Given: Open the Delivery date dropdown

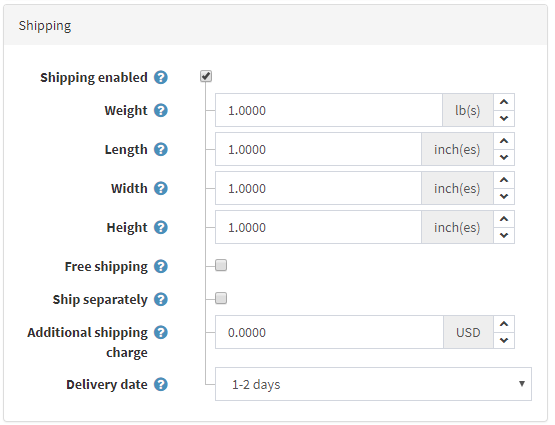Looking at the screenshot, I should 373,384.
